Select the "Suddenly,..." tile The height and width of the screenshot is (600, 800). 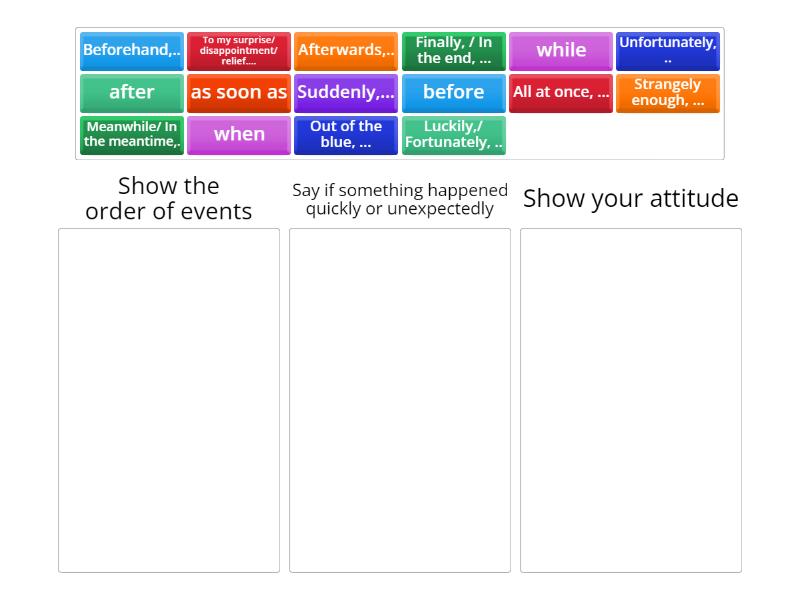tap(346, 93)
